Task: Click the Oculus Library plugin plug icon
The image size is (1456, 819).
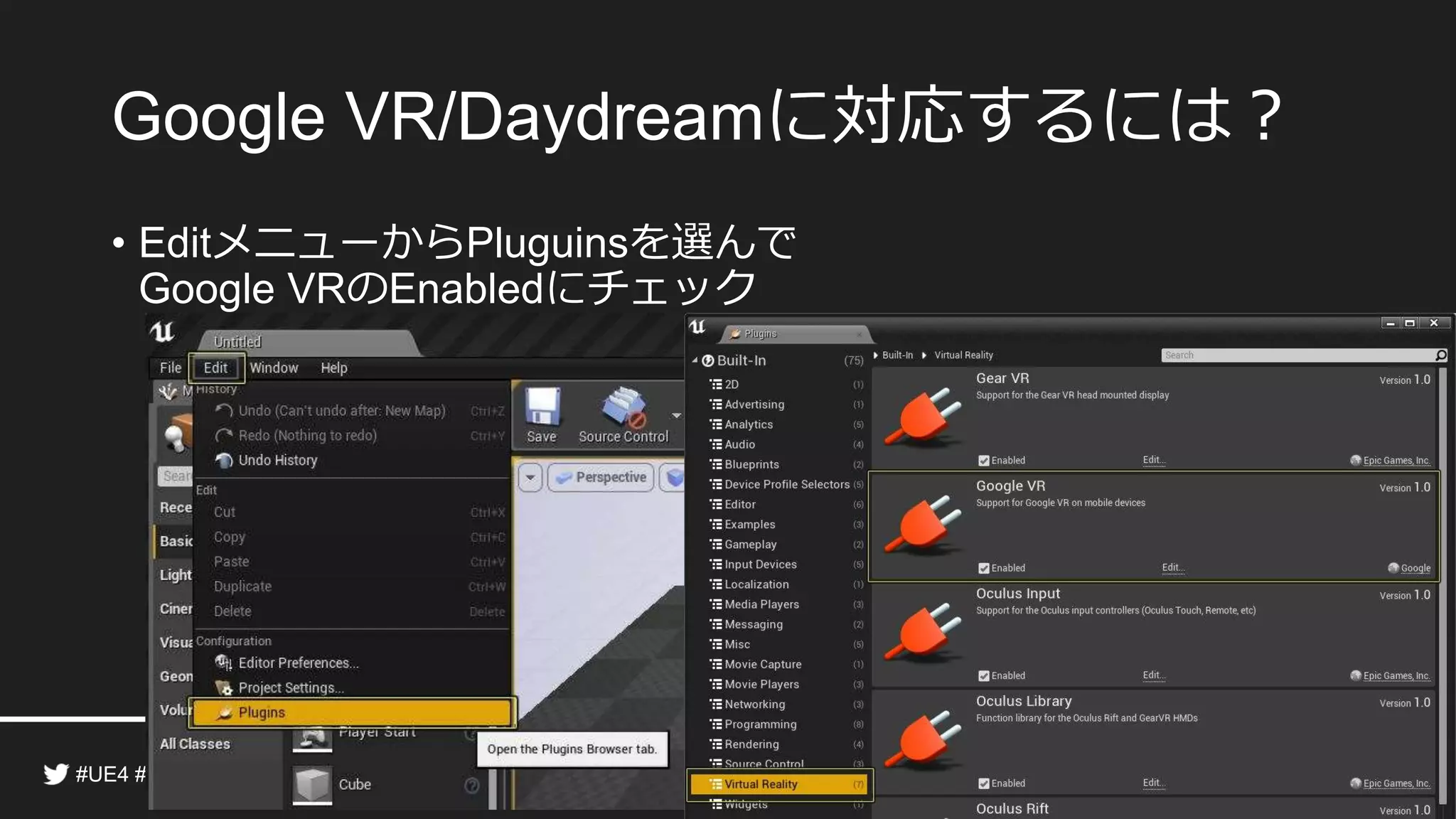Action: tap(922, 741)
